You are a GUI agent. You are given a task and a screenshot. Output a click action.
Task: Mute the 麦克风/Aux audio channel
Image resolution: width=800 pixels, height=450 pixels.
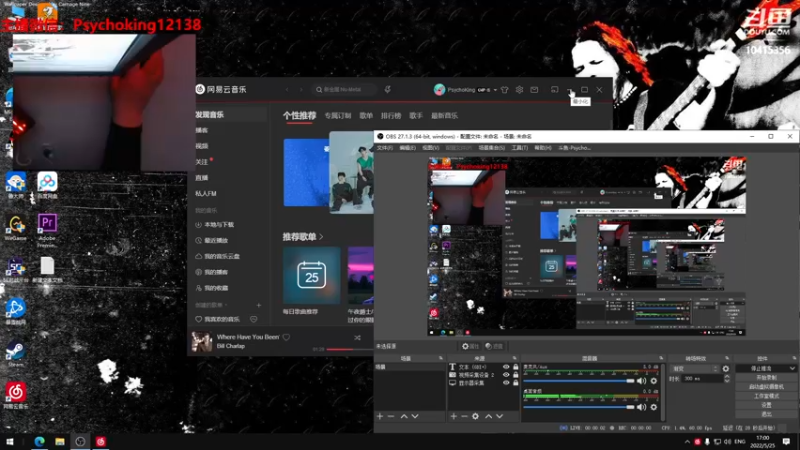(x=641, y=381)
